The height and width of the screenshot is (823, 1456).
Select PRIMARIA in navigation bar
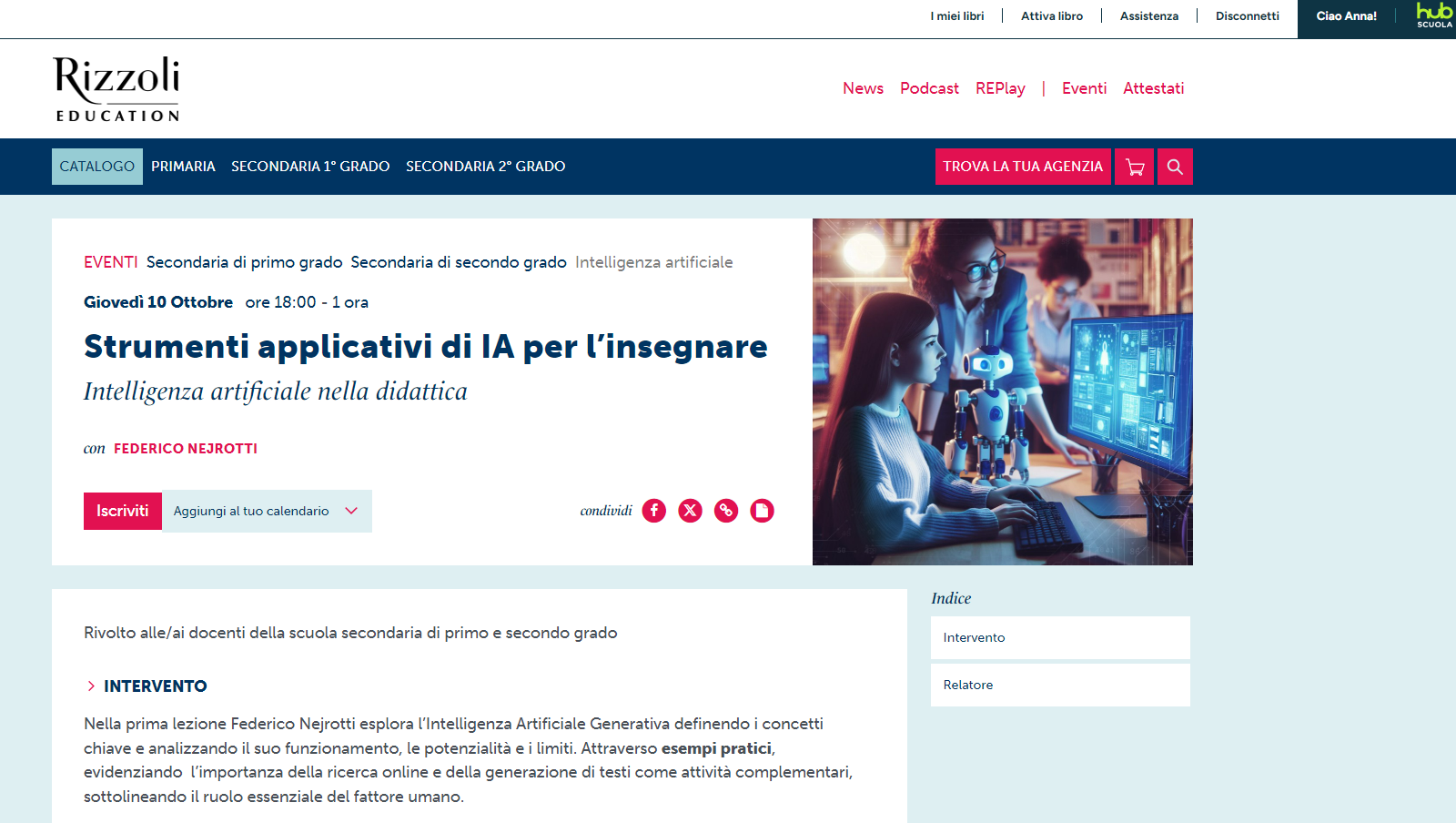tap(183, 167)
